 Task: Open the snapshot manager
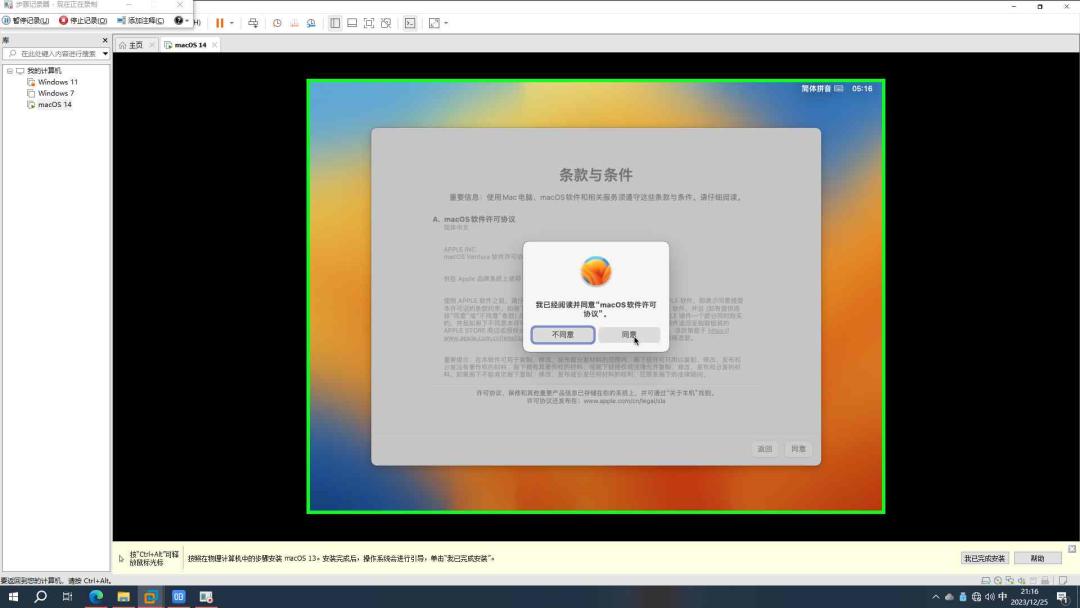(x=311, y=22)
